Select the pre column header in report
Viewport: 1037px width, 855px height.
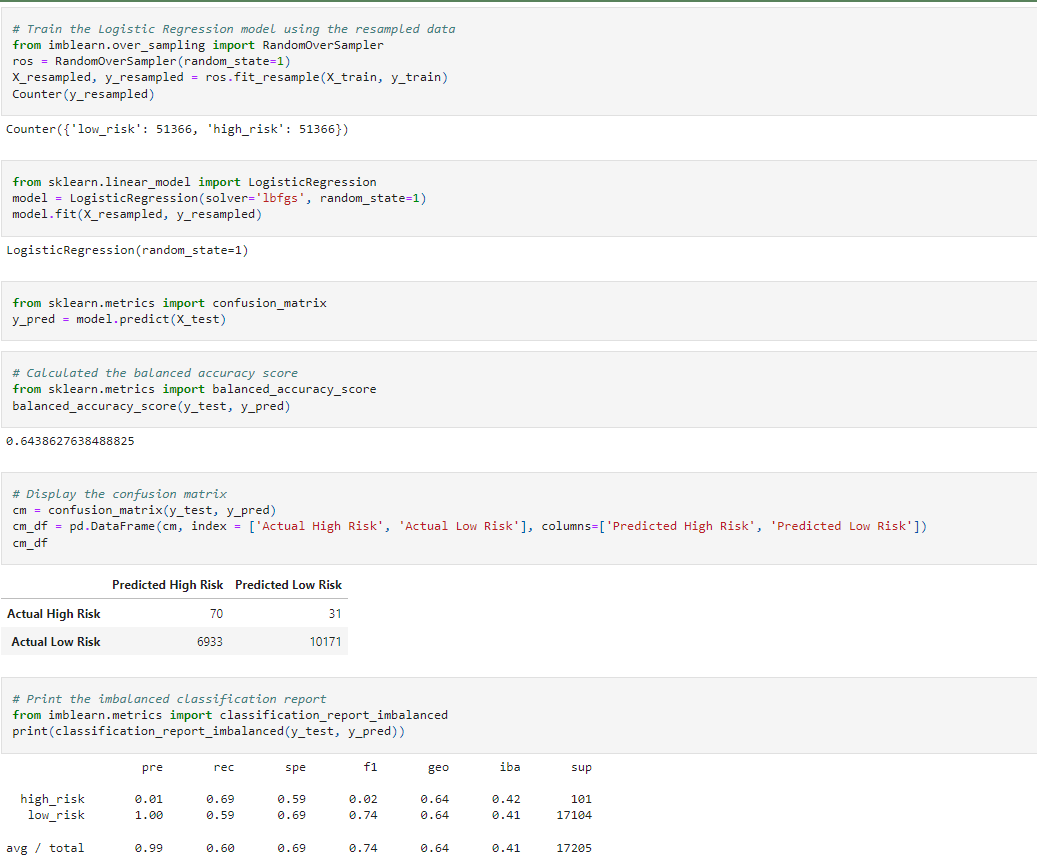point(152,766)
